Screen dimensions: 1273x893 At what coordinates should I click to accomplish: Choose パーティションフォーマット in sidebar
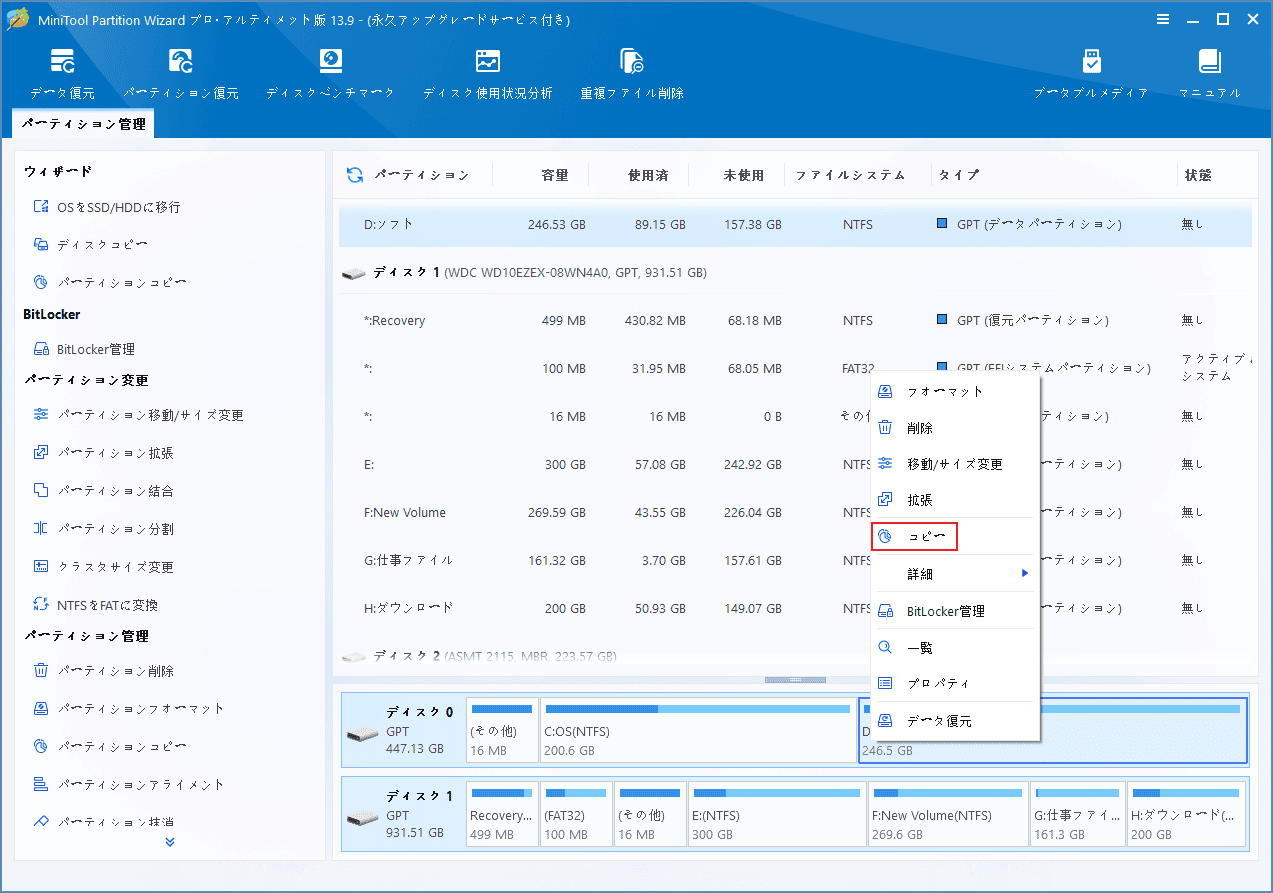(x=128, y=709)
